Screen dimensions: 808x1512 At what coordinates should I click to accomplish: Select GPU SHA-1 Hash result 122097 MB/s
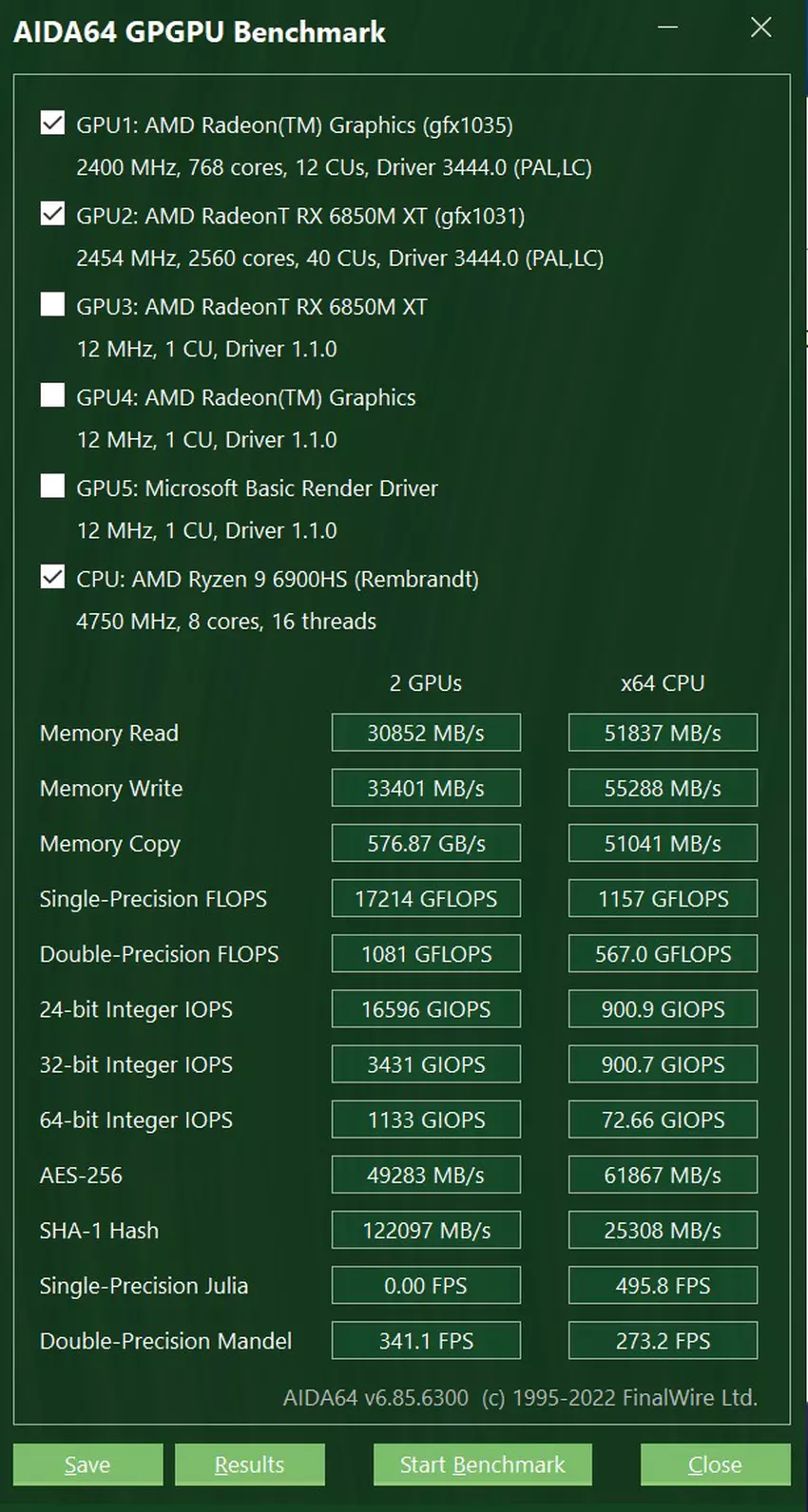(x=426, y=1230)
